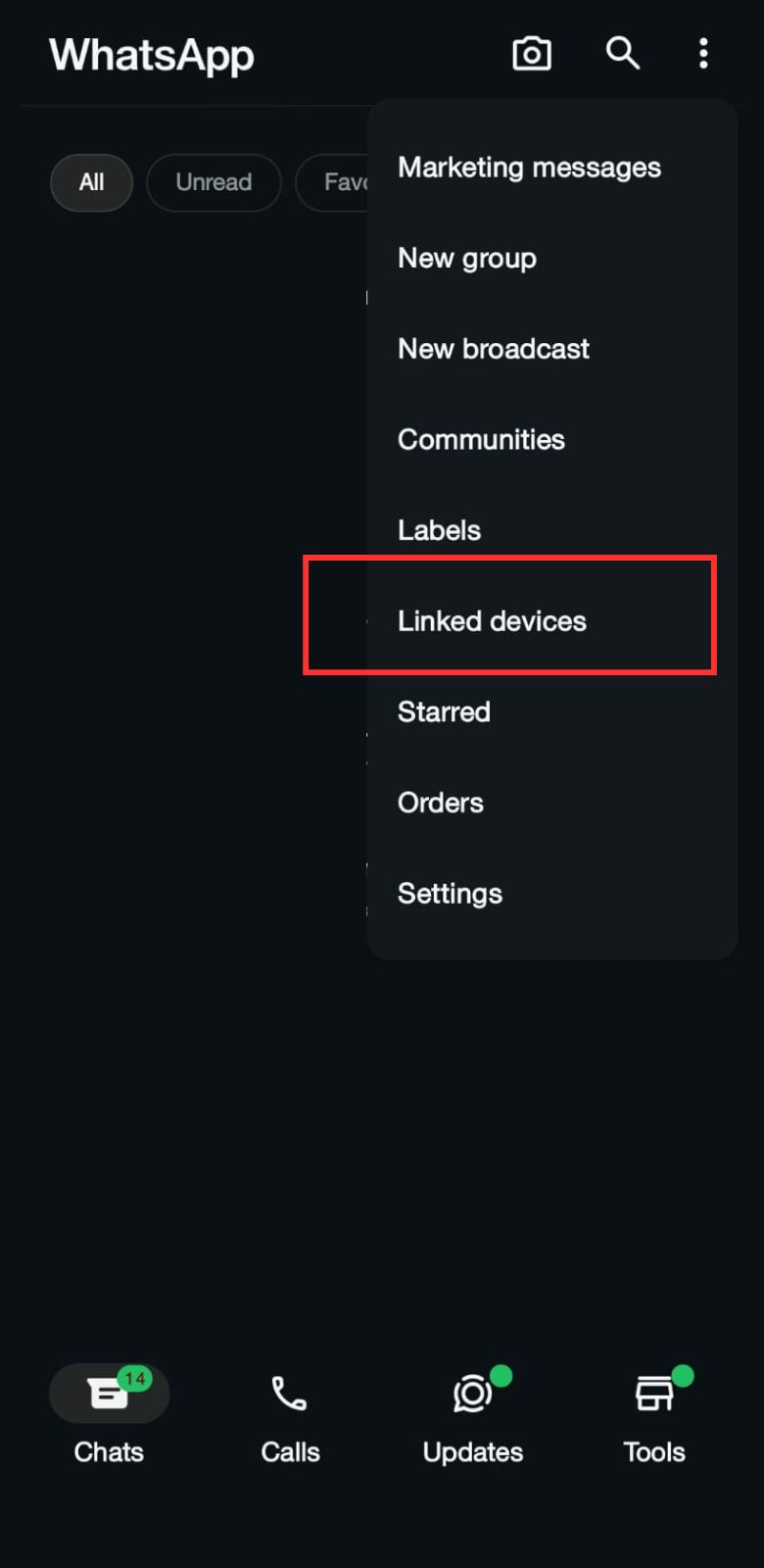
Task: Open the Chats tab icon
Action: tap(108, 1394)
